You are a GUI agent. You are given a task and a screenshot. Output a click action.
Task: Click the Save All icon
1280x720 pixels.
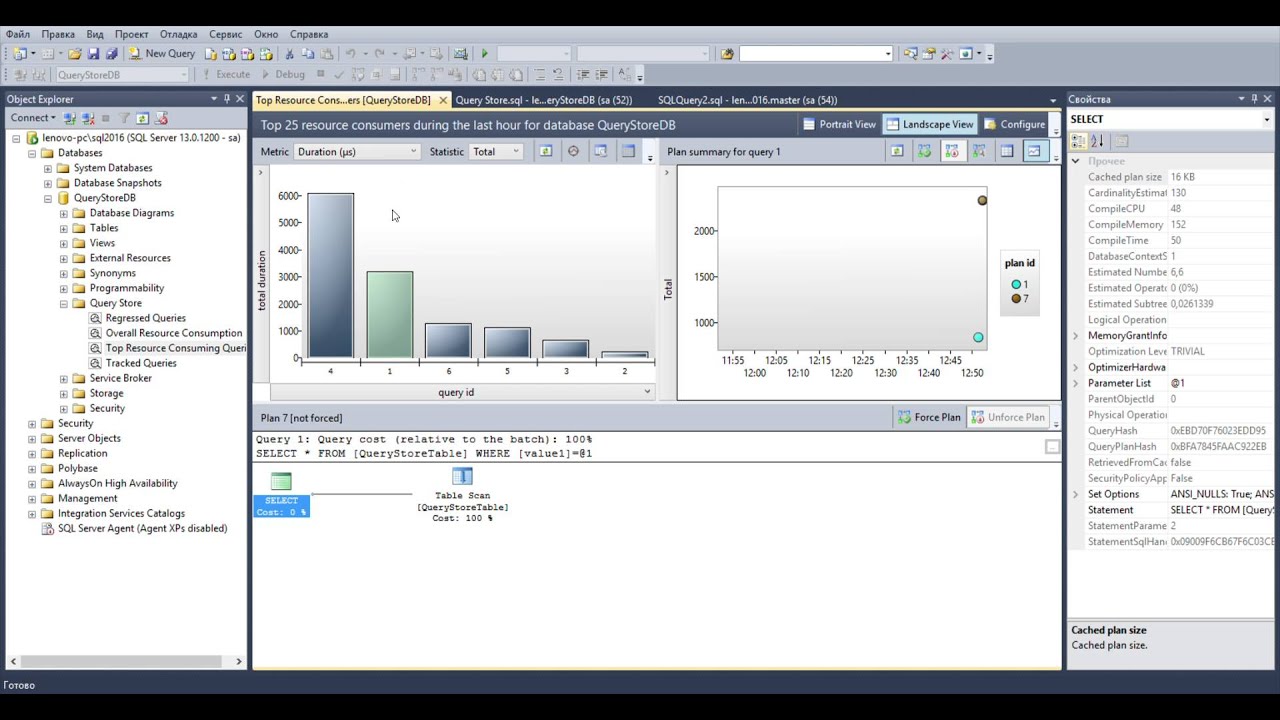point(111,54)
